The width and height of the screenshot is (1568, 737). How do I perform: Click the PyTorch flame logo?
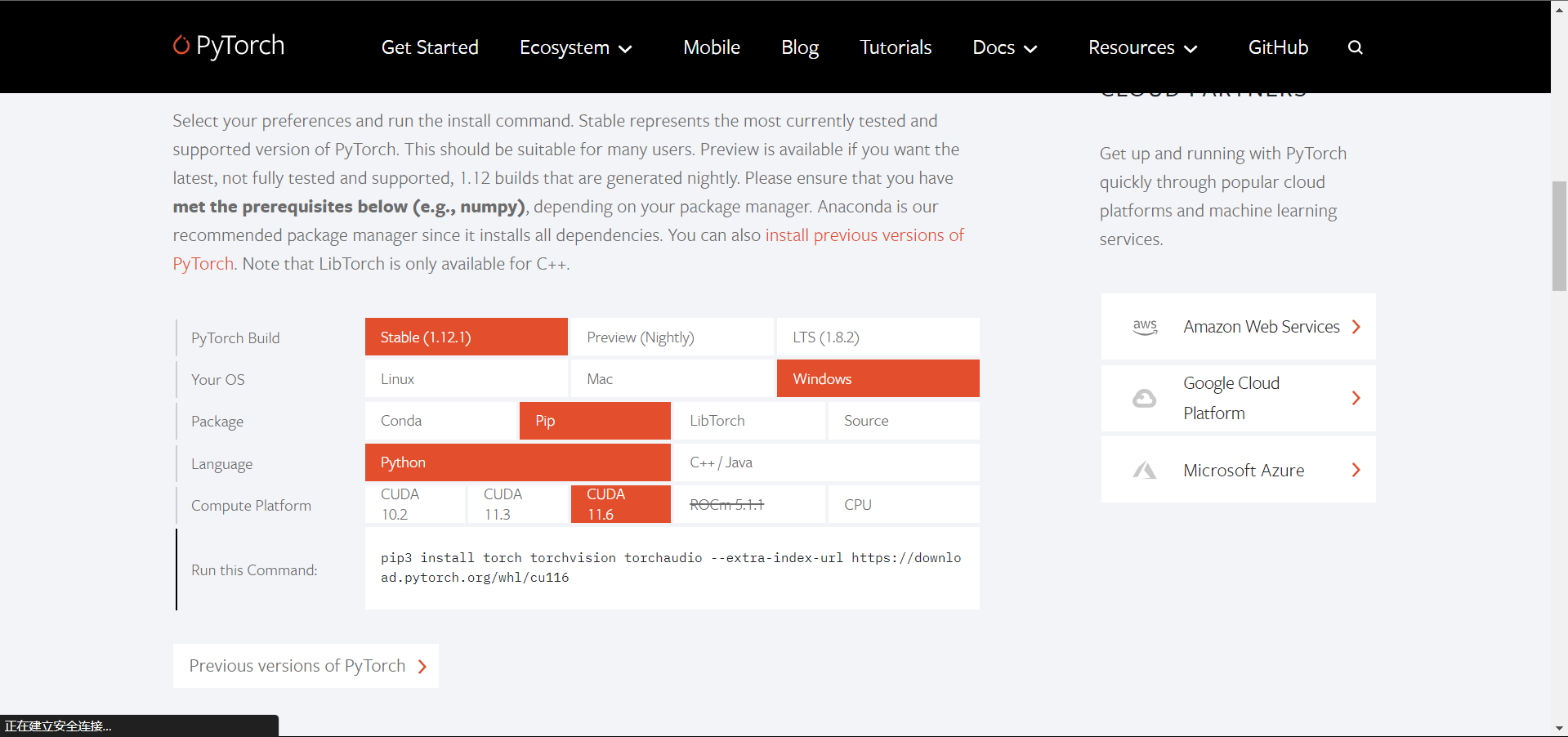(181, 45)
